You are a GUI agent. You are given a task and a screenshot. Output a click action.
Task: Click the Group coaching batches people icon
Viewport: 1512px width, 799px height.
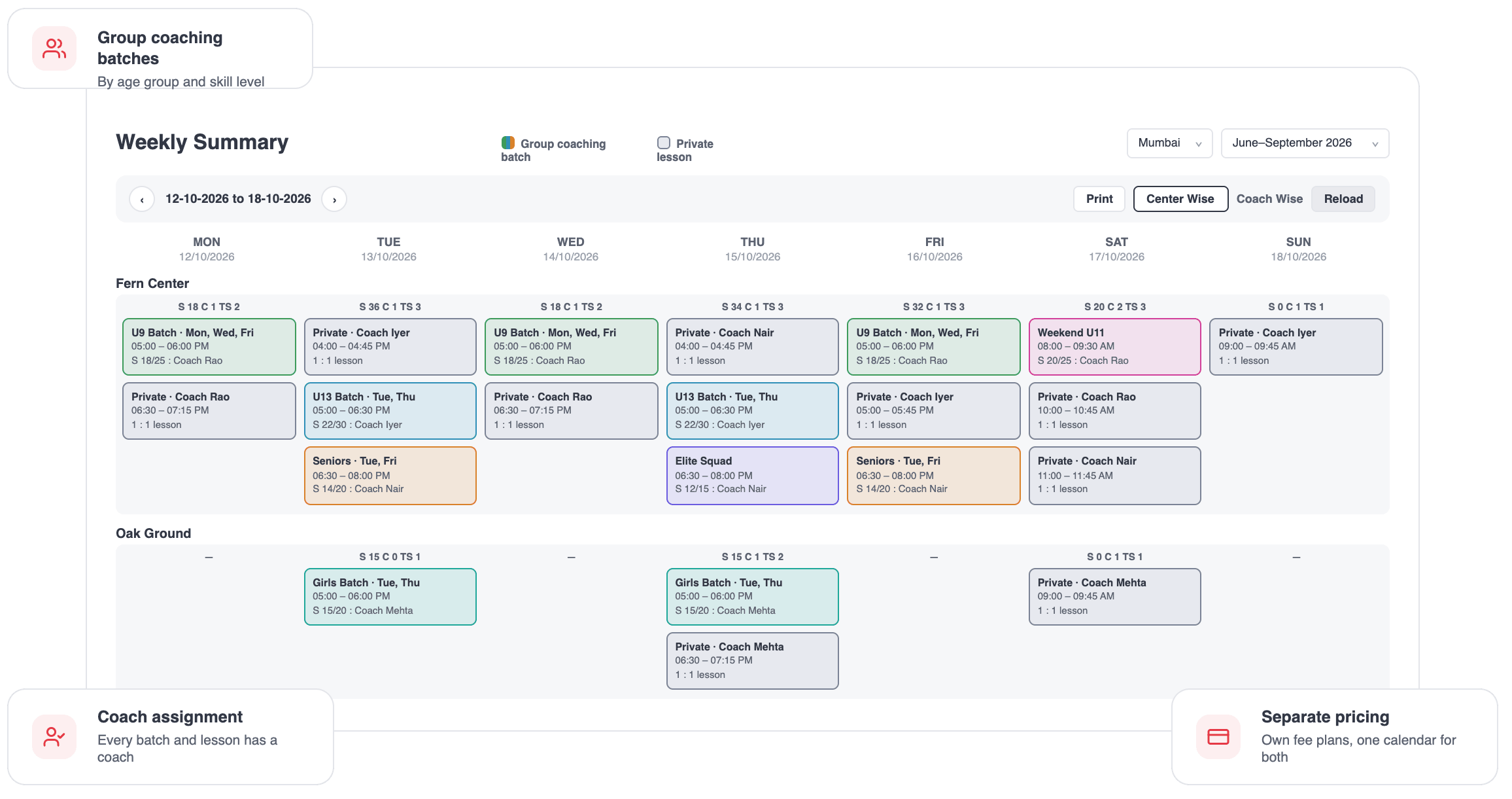[54, 48]
